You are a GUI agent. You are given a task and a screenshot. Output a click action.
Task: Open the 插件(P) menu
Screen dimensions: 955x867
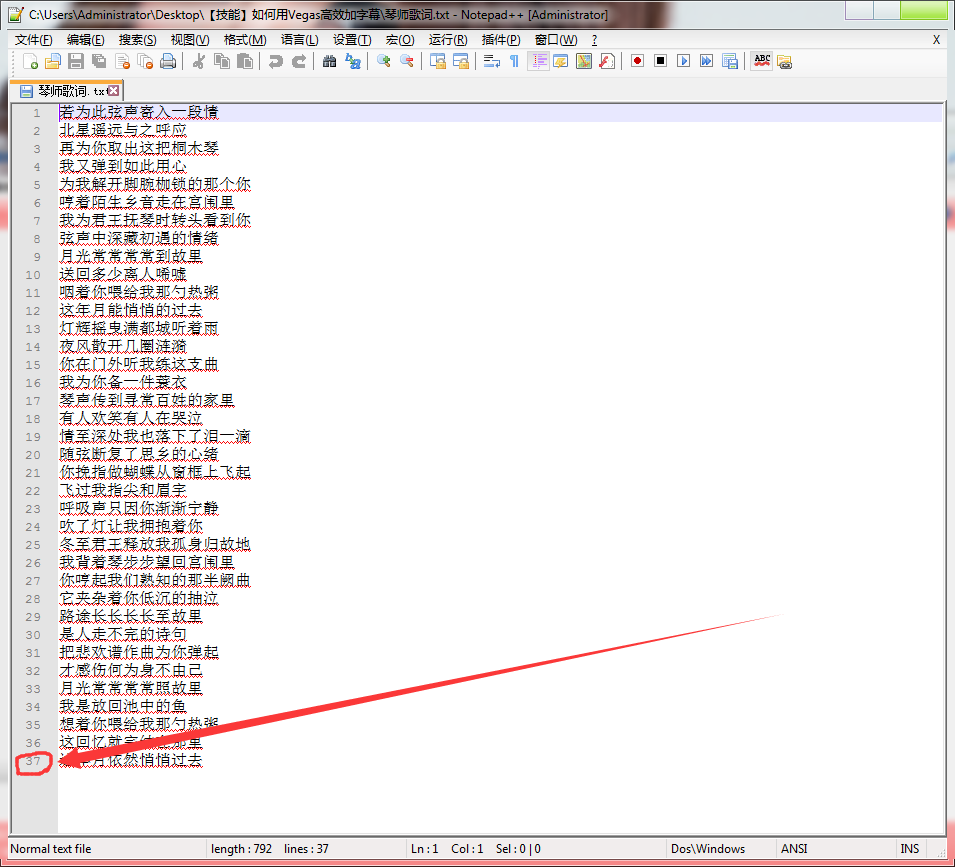coord(501,40)
